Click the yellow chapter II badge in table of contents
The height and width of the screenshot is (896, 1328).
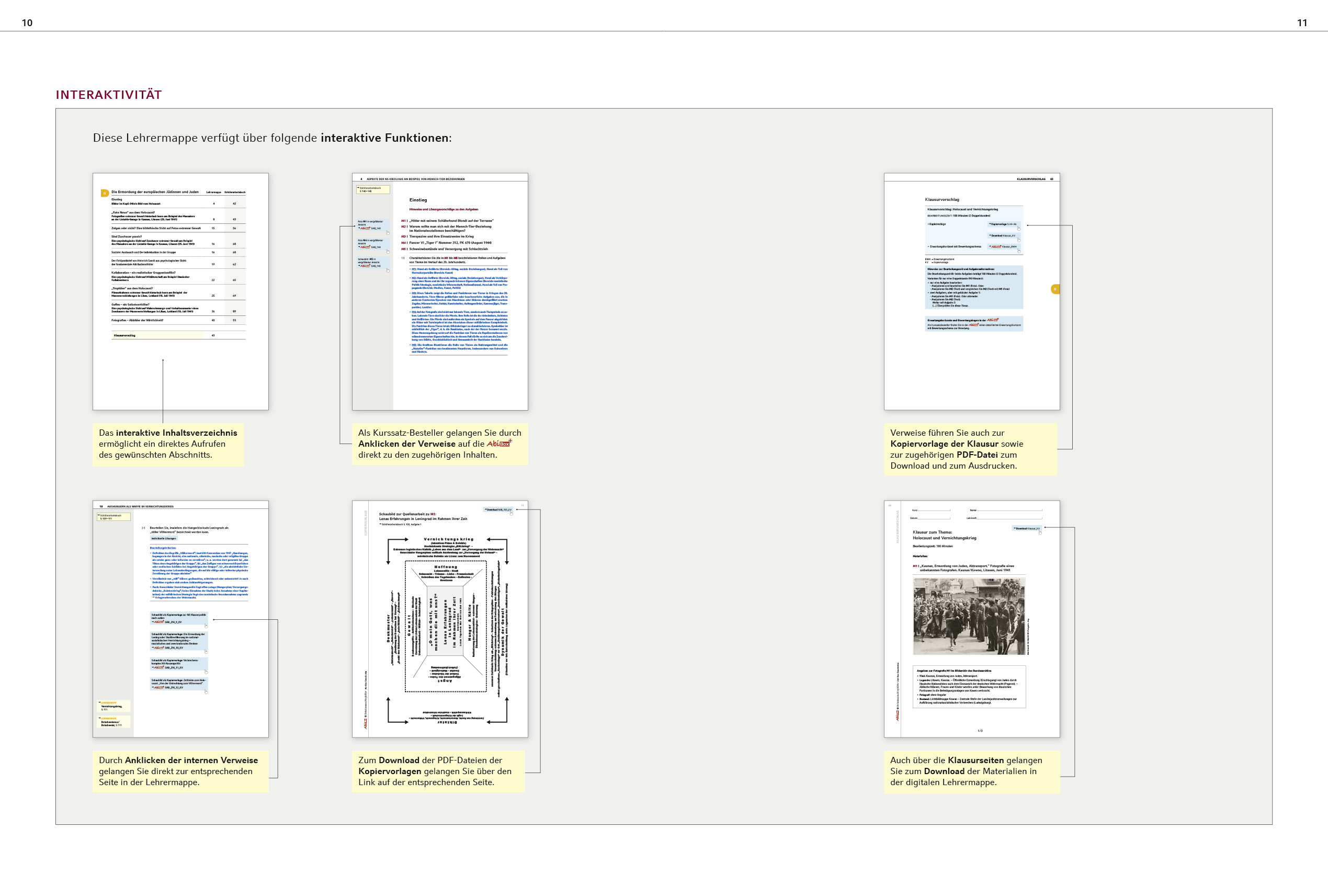(105, 193)
